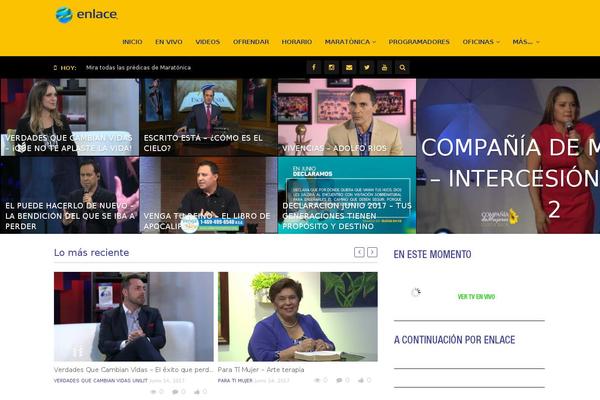Expand the MARATÓNICA dropdown menu
This screenshot has width=600, height=400.
point(350,42)
